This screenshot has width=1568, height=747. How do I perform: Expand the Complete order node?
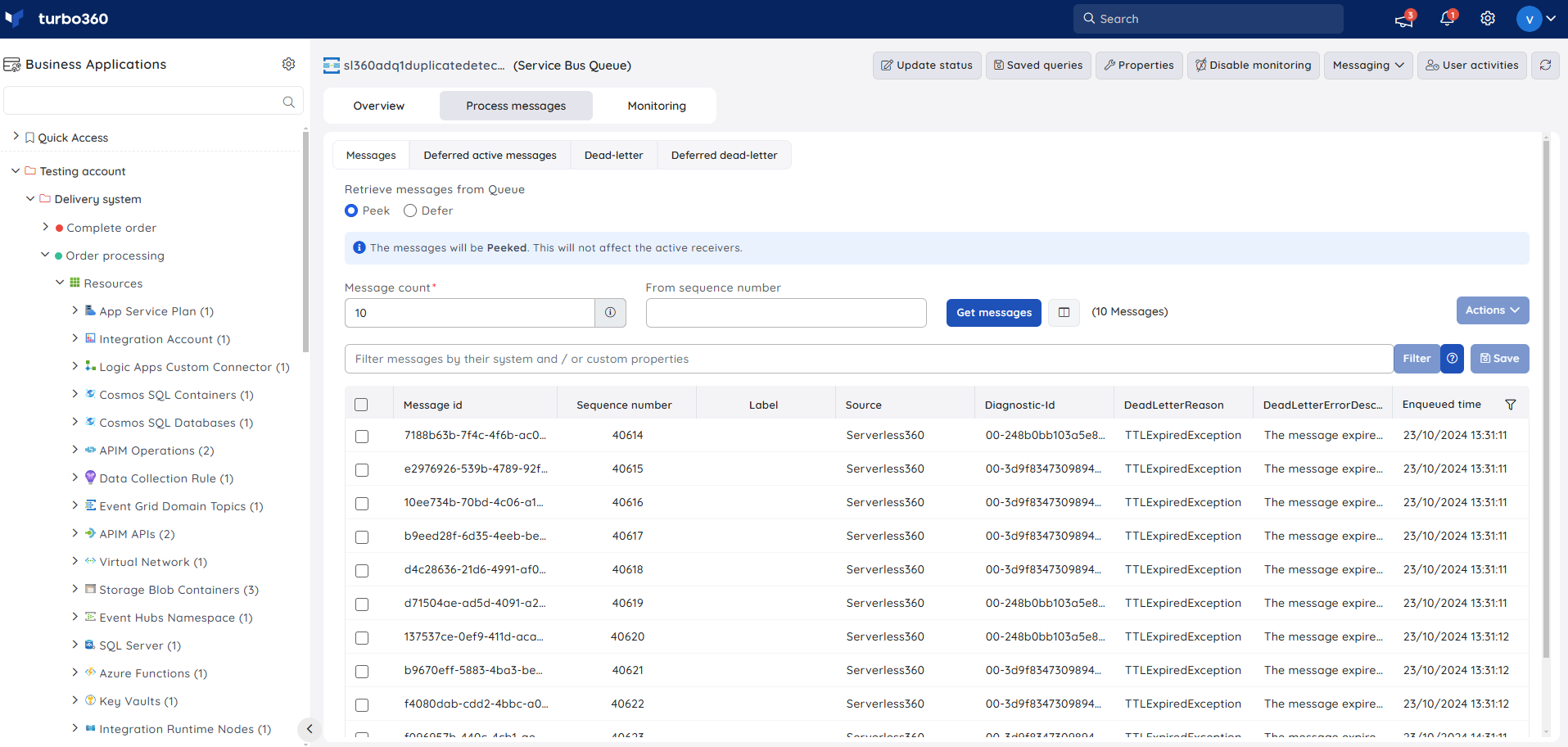tap(45, 227)
